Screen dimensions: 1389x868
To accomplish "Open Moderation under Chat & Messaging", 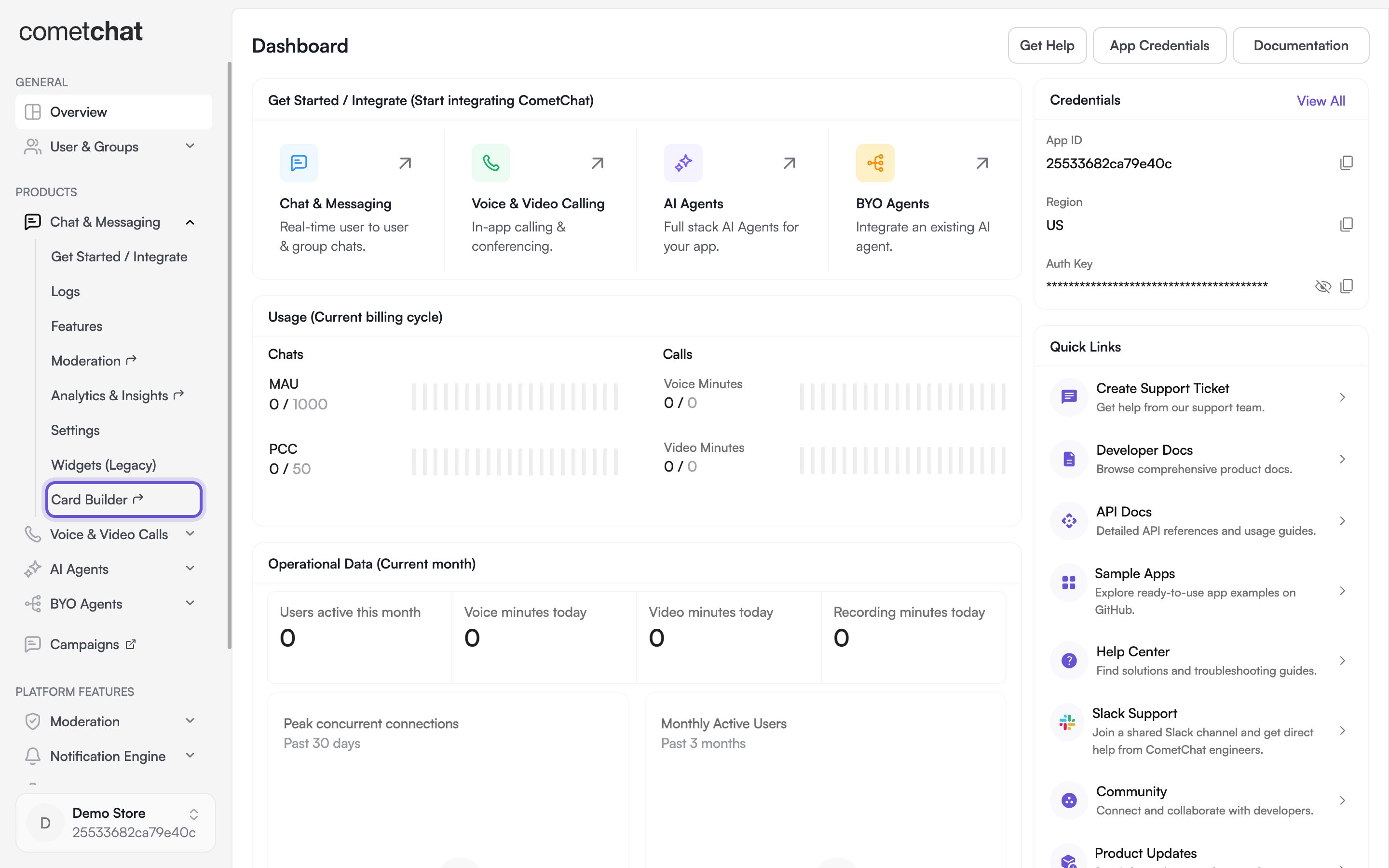I will pos(94,361).
